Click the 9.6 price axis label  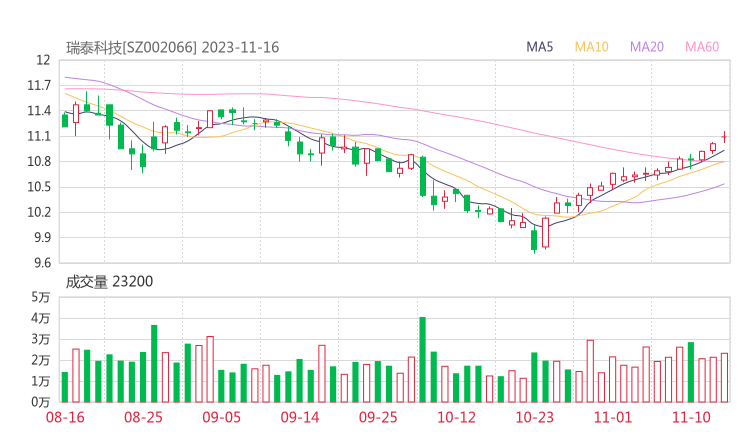pos(42,263)
